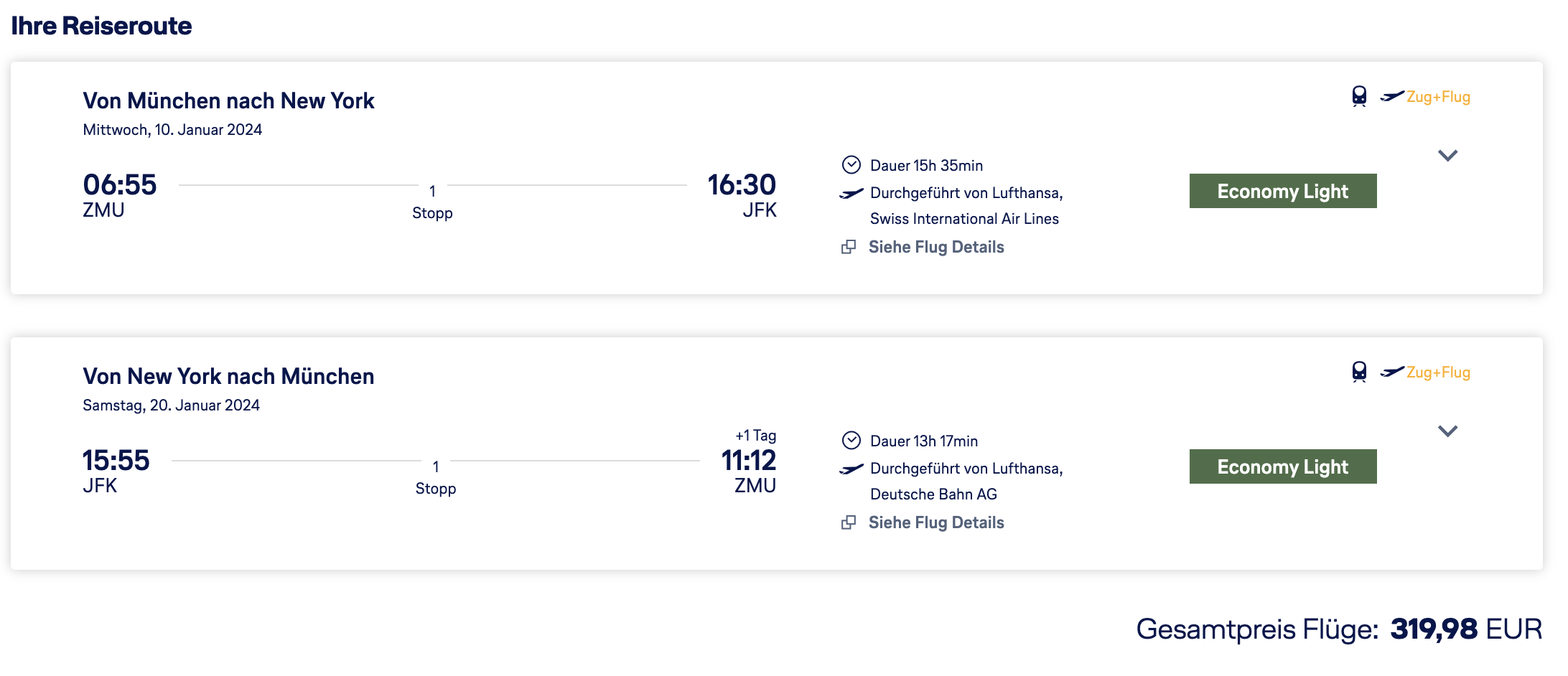Click the 1 Stopp indicator on the return flight
Image resolution: width=1568 pixels, height=676 pixels.
(x=435, y=477)
